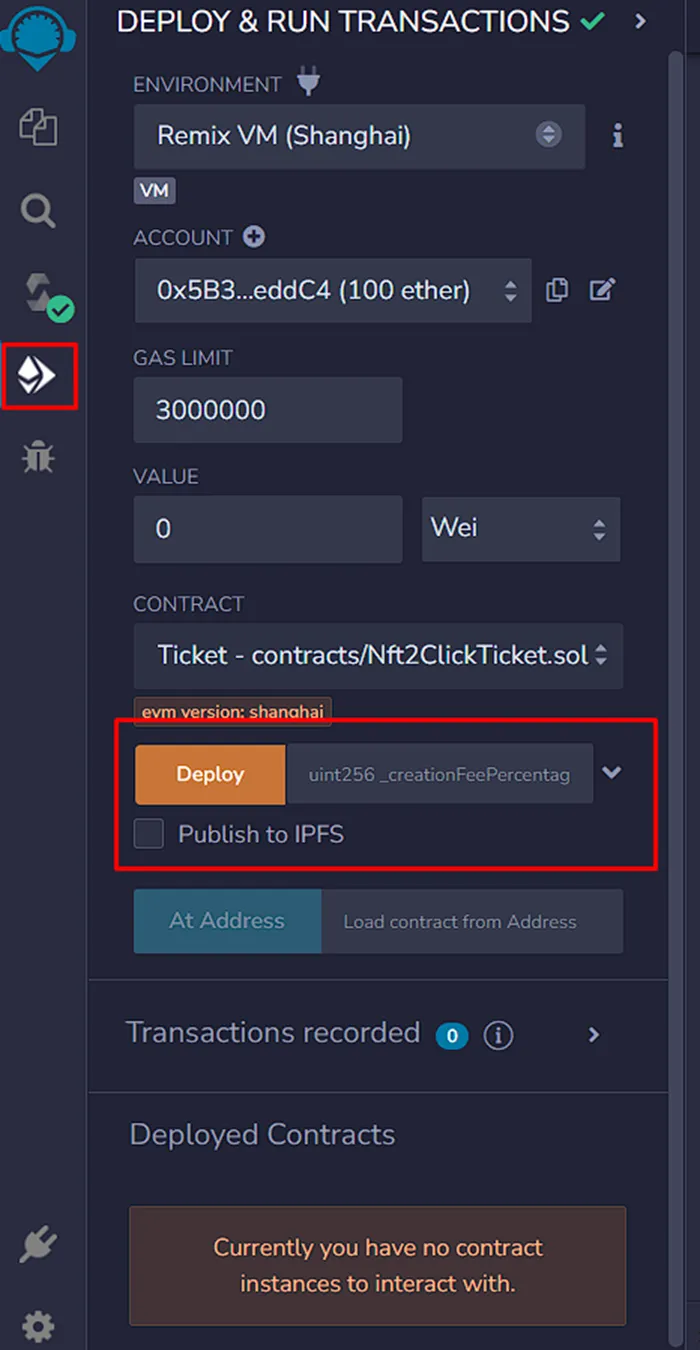The width and height of the screenshot is (700, 1350).
Task: Click the sign message edit icon
Action: [601, 290]
